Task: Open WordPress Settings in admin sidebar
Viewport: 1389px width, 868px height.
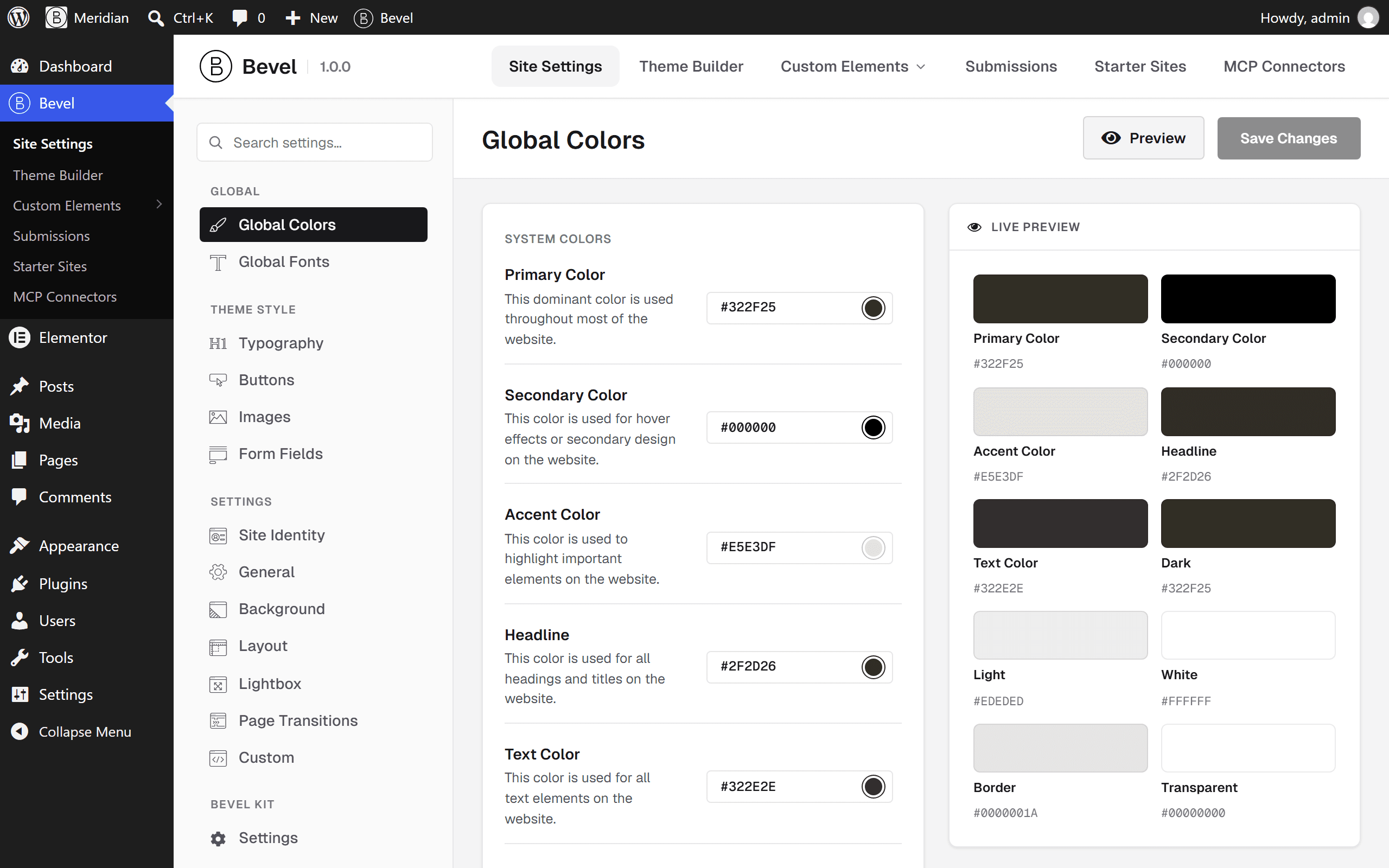Action: [87, 694]
